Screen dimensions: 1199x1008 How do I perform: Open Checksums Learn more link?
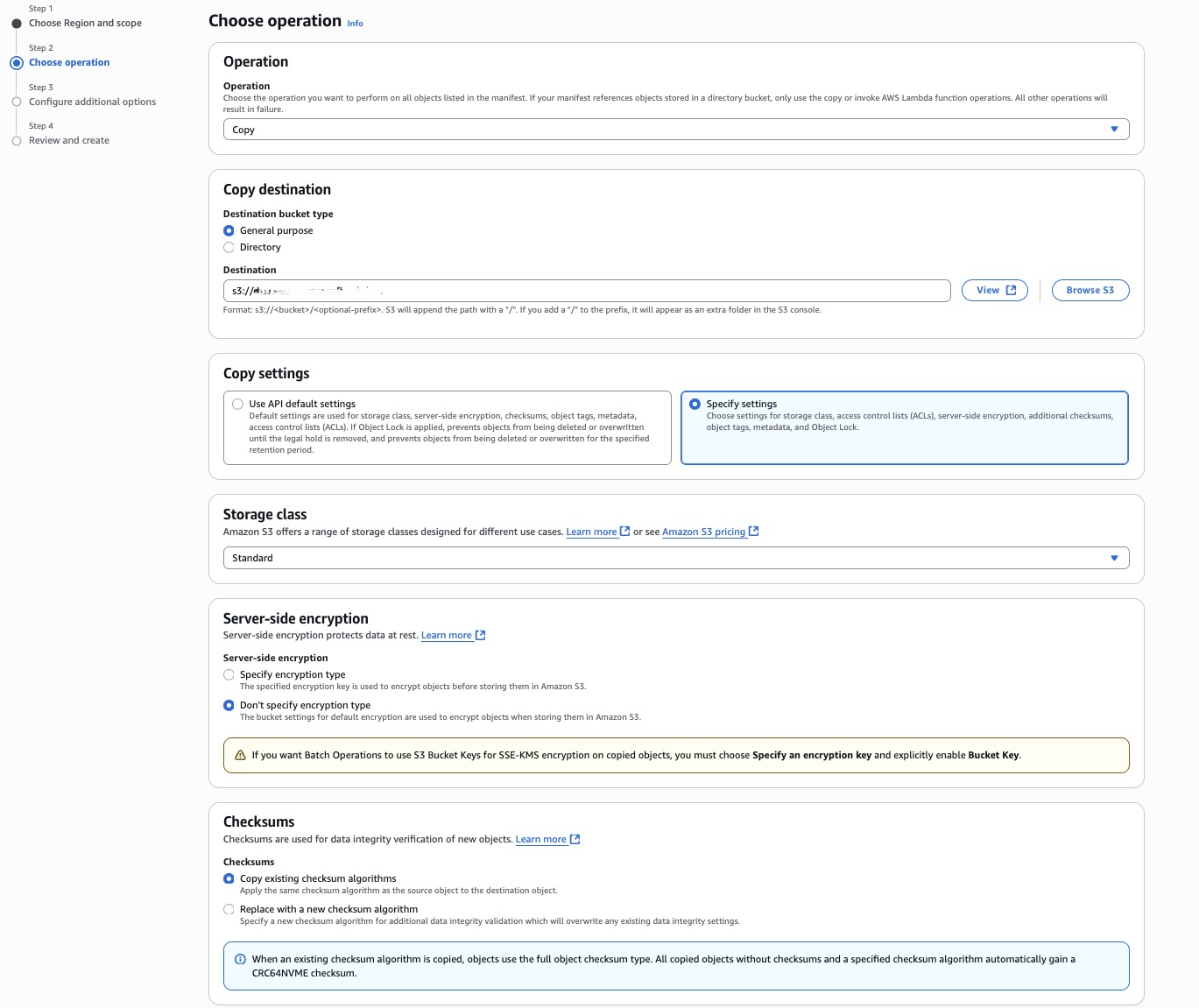pyautogui.click(x=540, y=840)
